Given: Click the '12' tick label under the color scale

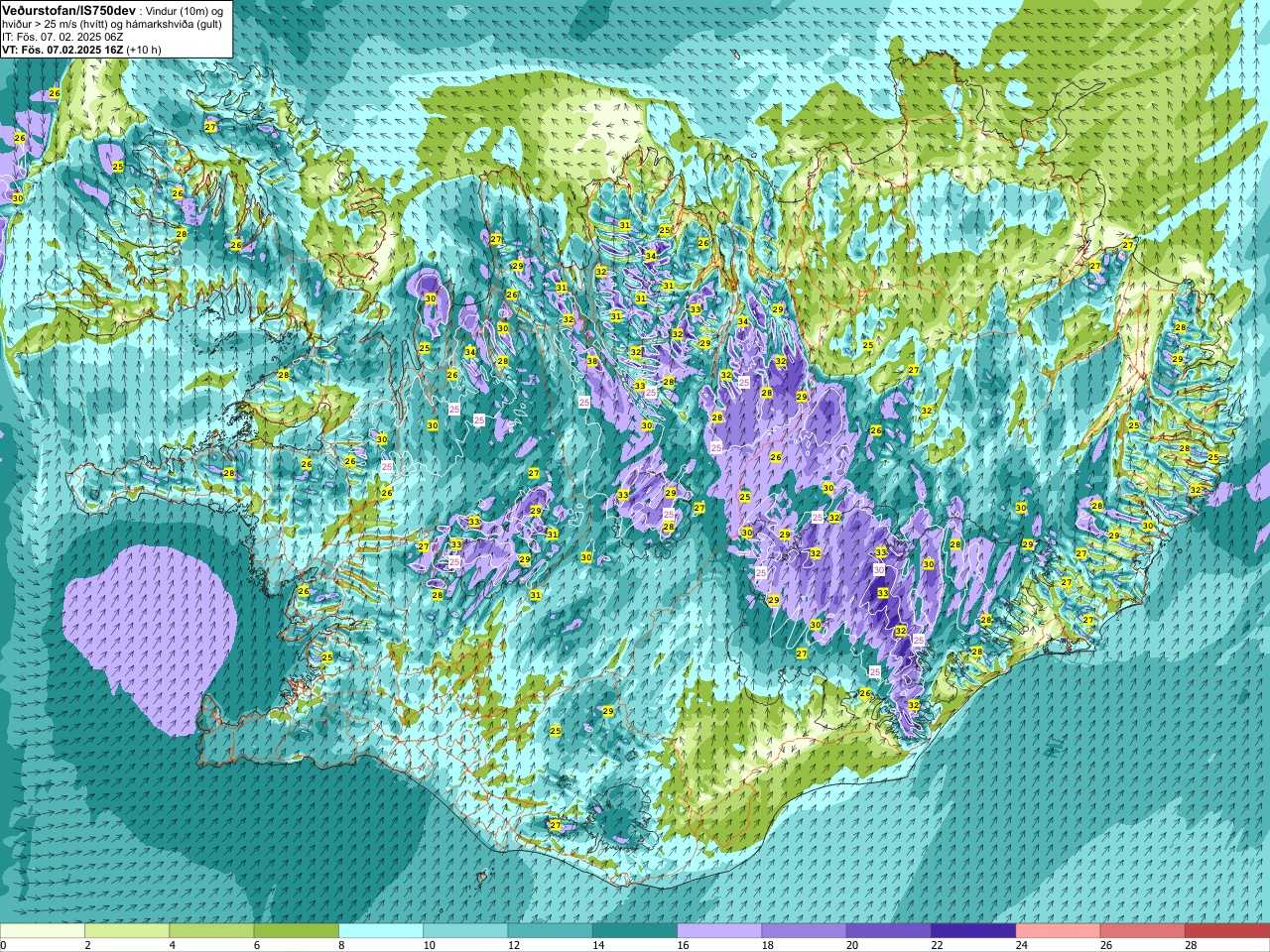Looking at the screenshot, I should (514, 945).
